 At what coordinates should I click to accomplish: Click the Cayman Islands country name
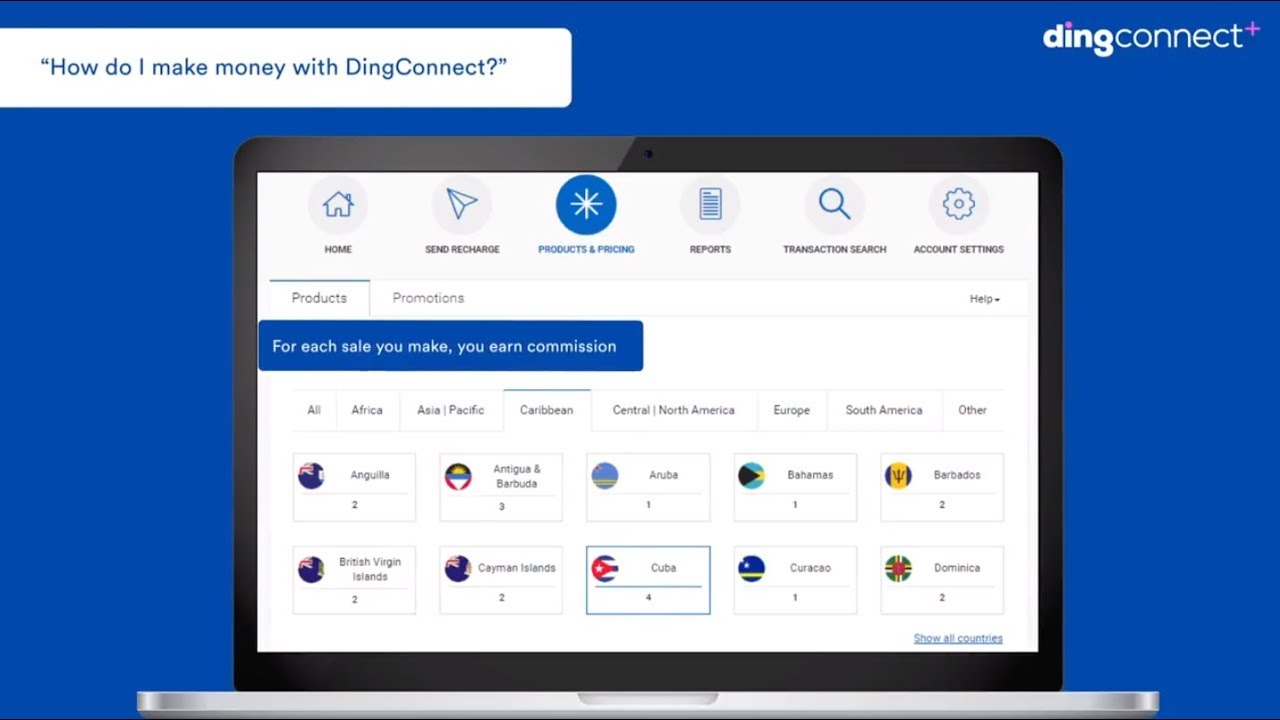click(x=516, y=568)
